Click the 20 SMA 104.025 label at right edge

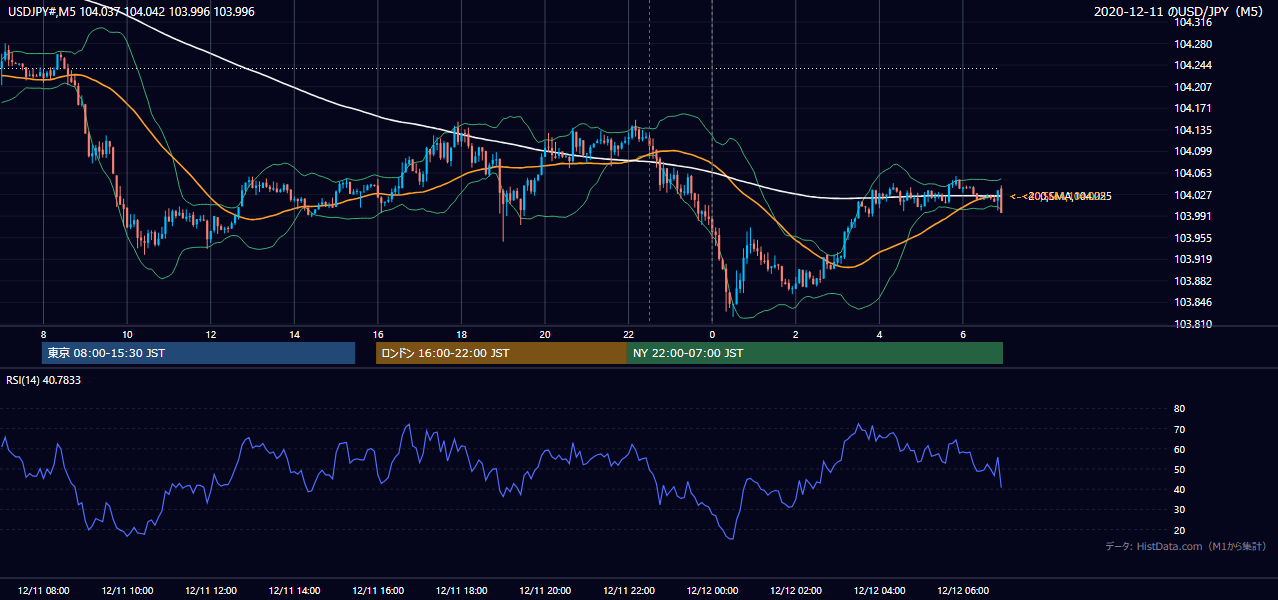tap(1063, 196)
